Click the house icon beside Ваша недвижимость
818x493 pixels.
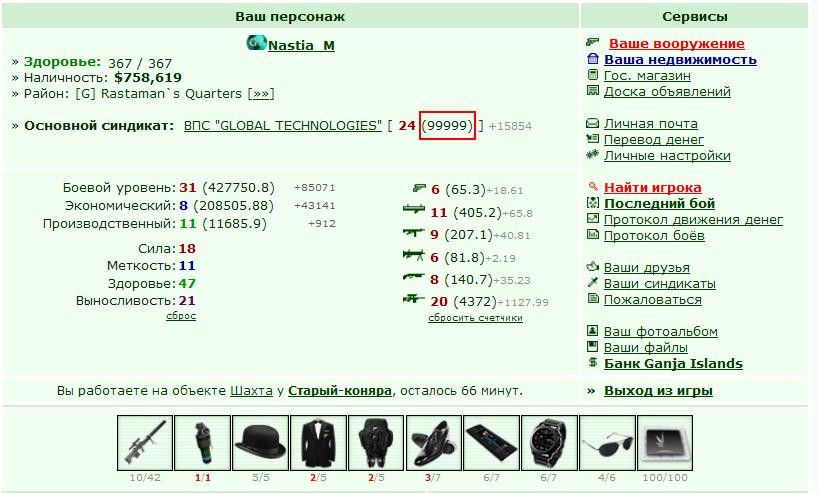pyautogui.click(x=593, y=58)
